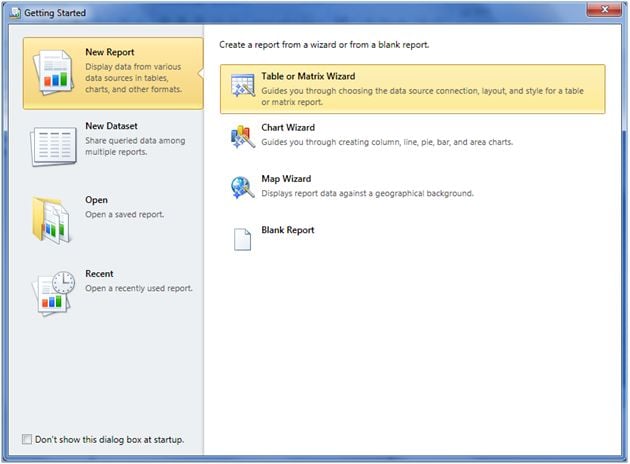This screenshot has width=630, height=464.
Task: Click 'Open a saved report.' text
Action: click(125, 215)
